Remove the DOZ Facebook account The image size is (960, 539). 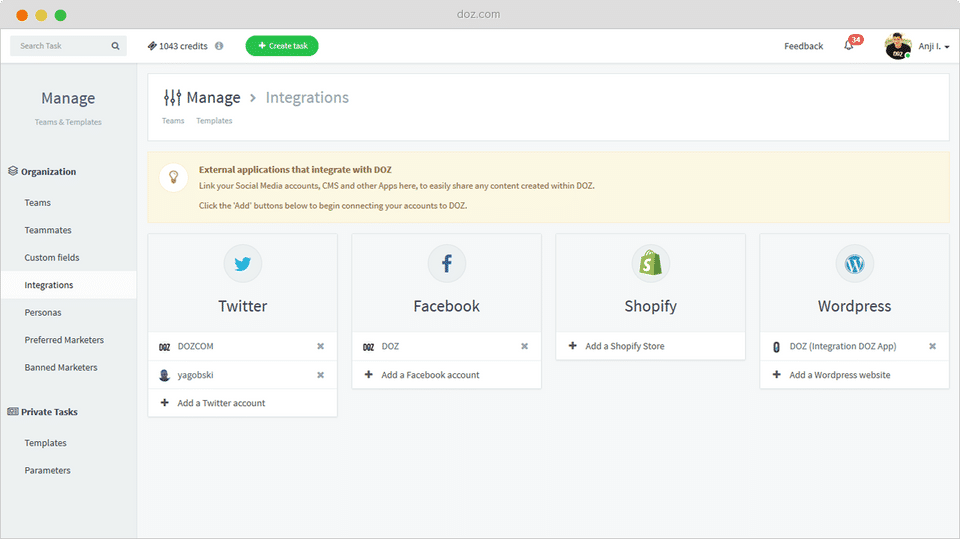point(525,346)
